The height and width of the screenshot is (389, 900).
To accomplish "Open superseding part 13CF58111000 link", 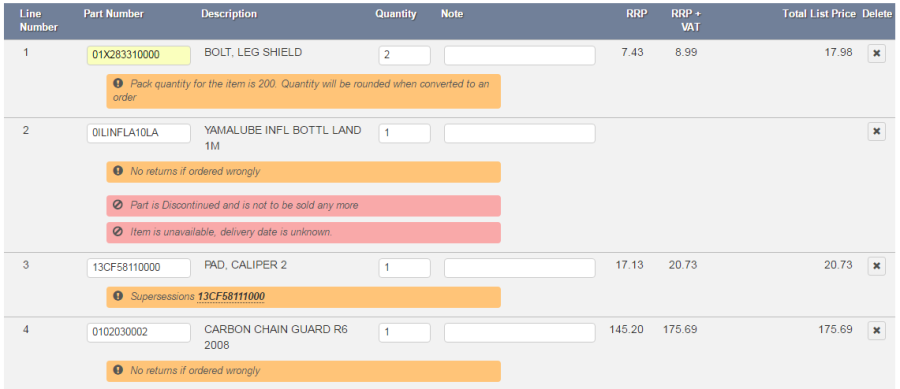I will coord(231,297).
